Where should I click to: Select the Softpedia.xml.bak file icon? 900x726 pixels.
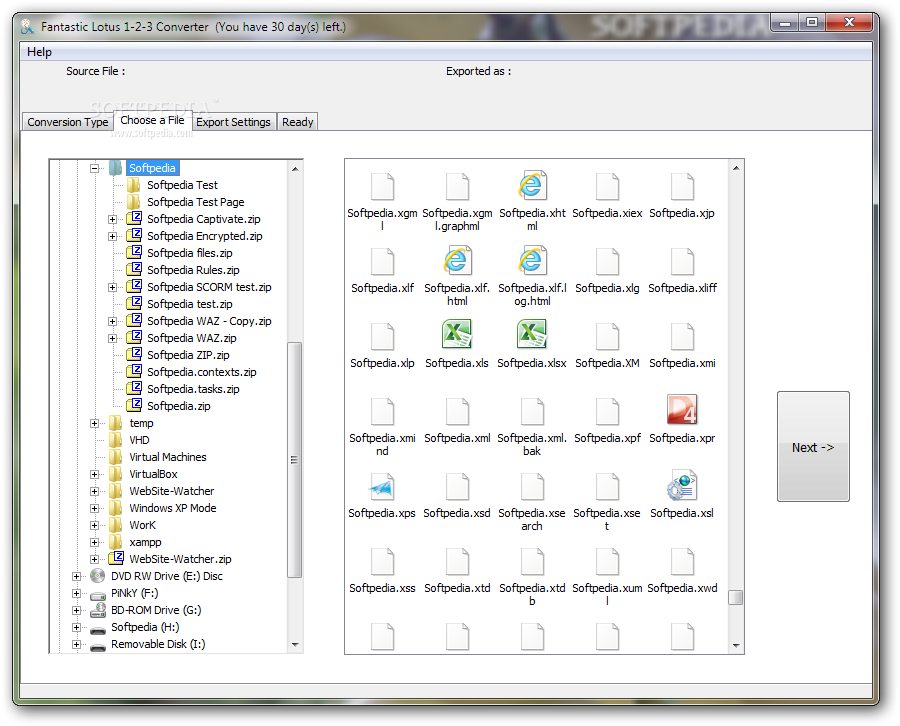pyautogui.click(x=533, y=411)
